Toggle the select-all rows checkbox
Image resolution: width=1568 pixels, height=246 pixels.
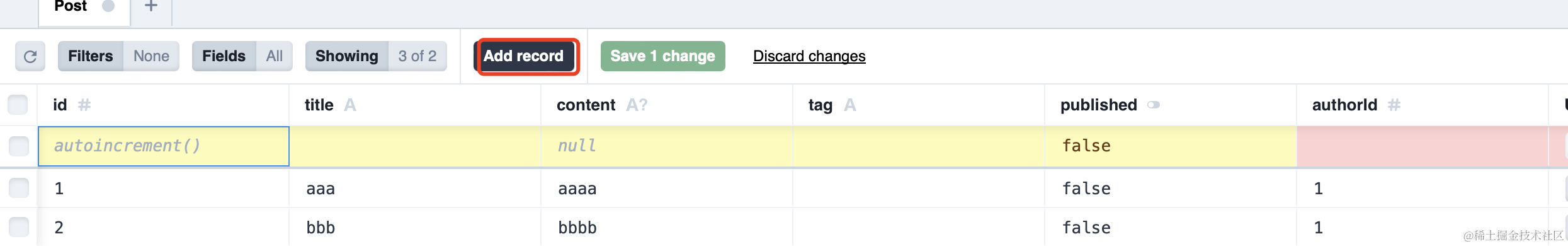pyautogui.click(x=18, y=105)
